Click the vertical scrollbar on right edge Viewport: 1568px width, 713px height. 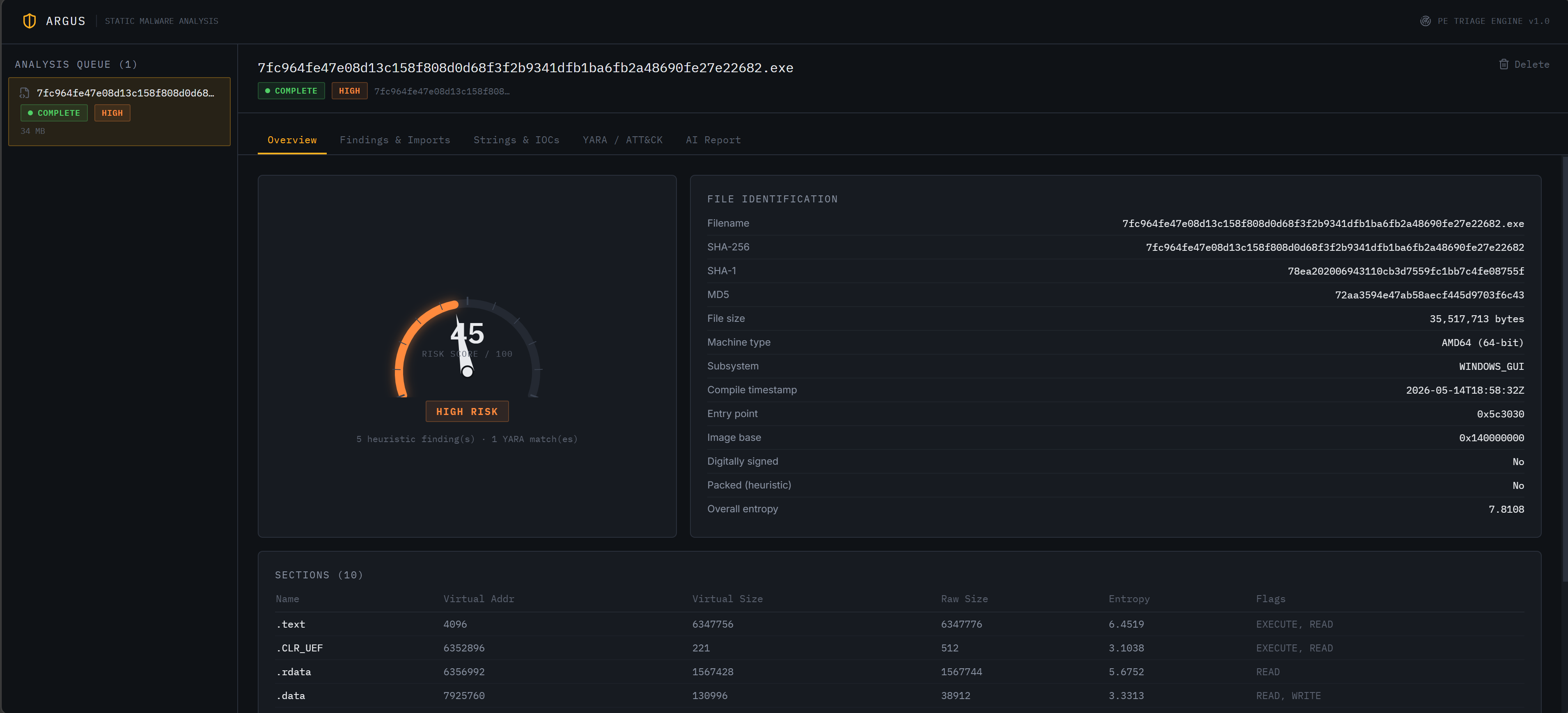click(1564, 368)
